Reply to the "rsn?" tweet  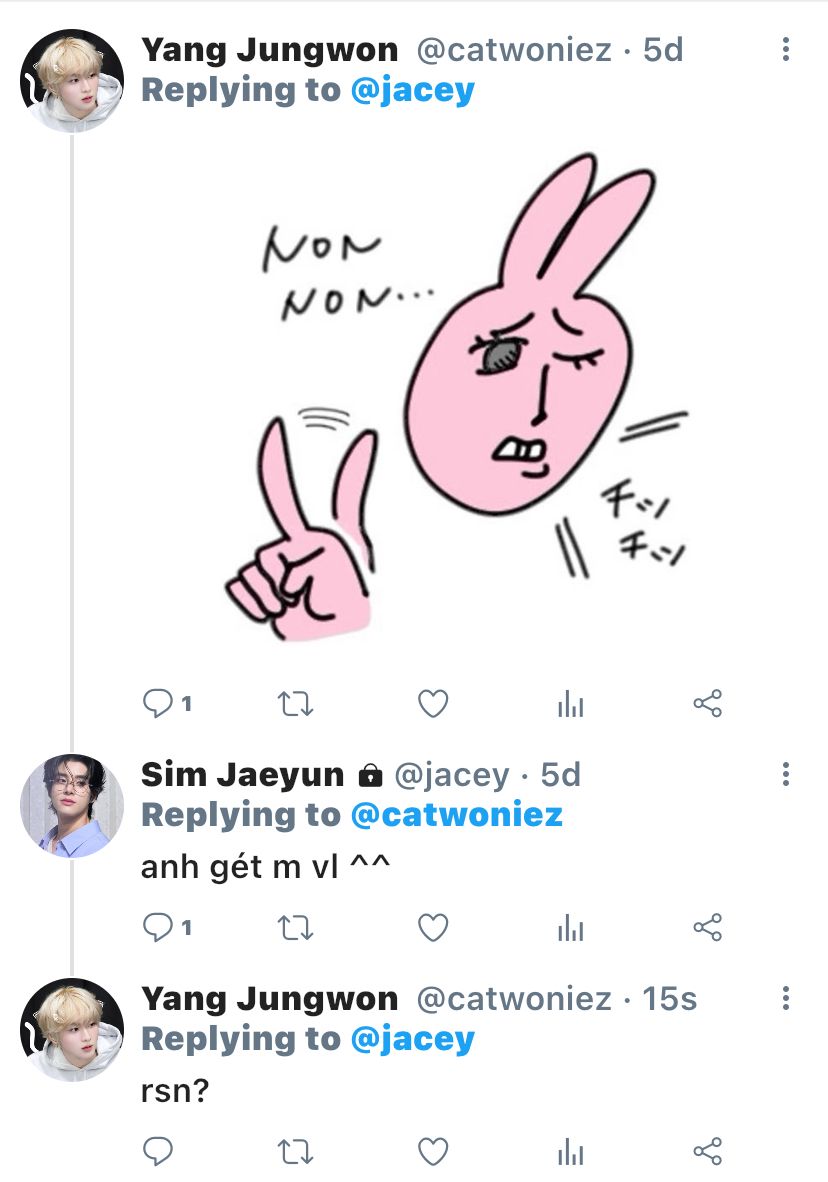click(158, 1151)
